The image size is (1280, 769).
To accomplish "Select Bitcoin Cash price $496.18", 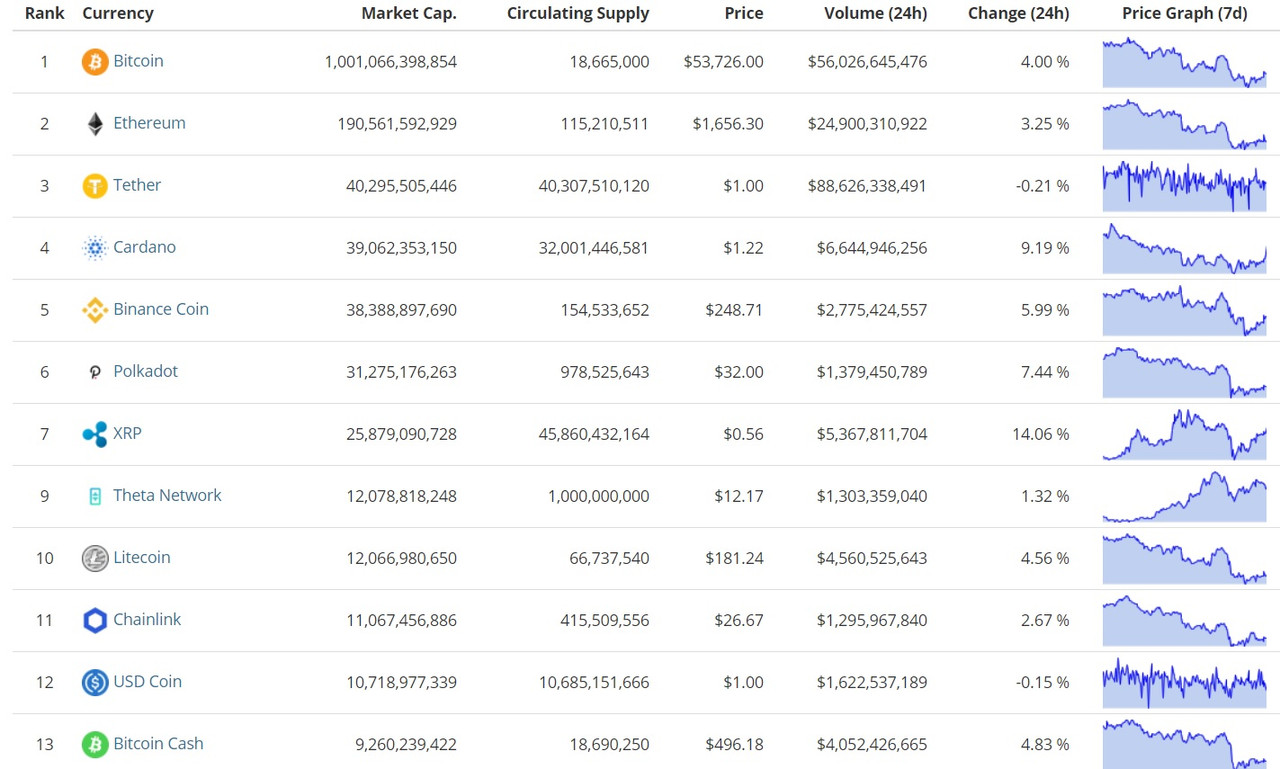I will [734, 744].
